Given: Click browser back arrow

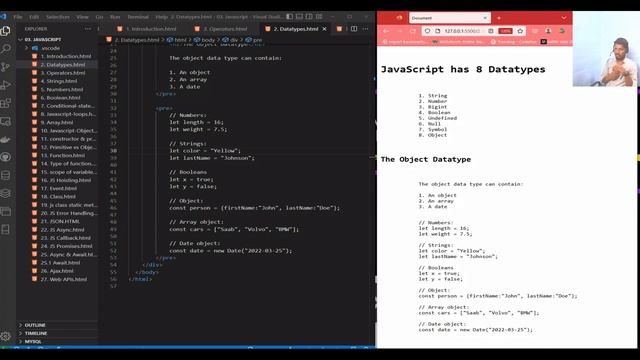Looking at the screenshot, I should [x=386, y=31].
